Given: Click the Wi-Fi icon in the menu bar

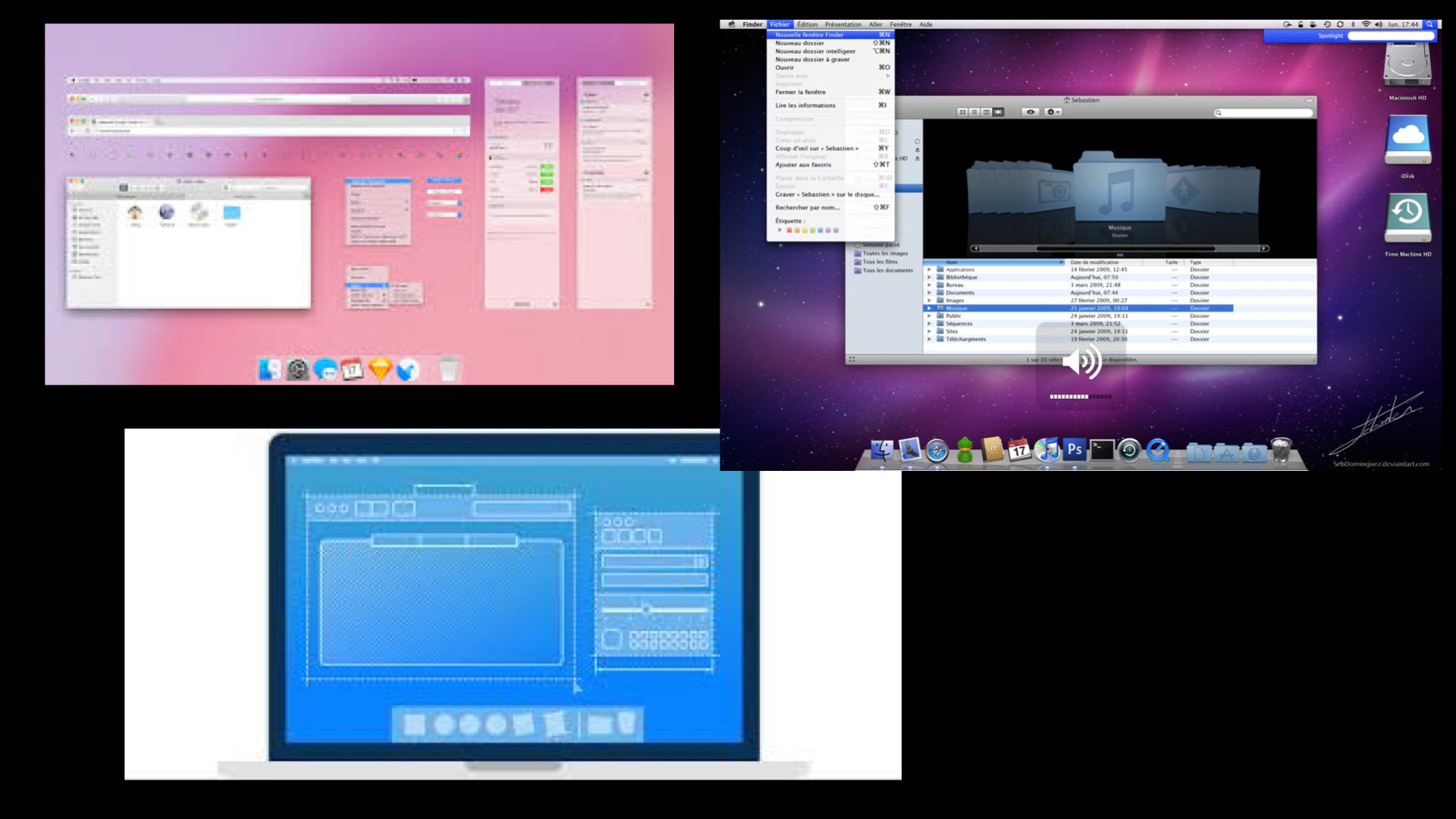Looking at the screenshot, I should coord(1366,24).
